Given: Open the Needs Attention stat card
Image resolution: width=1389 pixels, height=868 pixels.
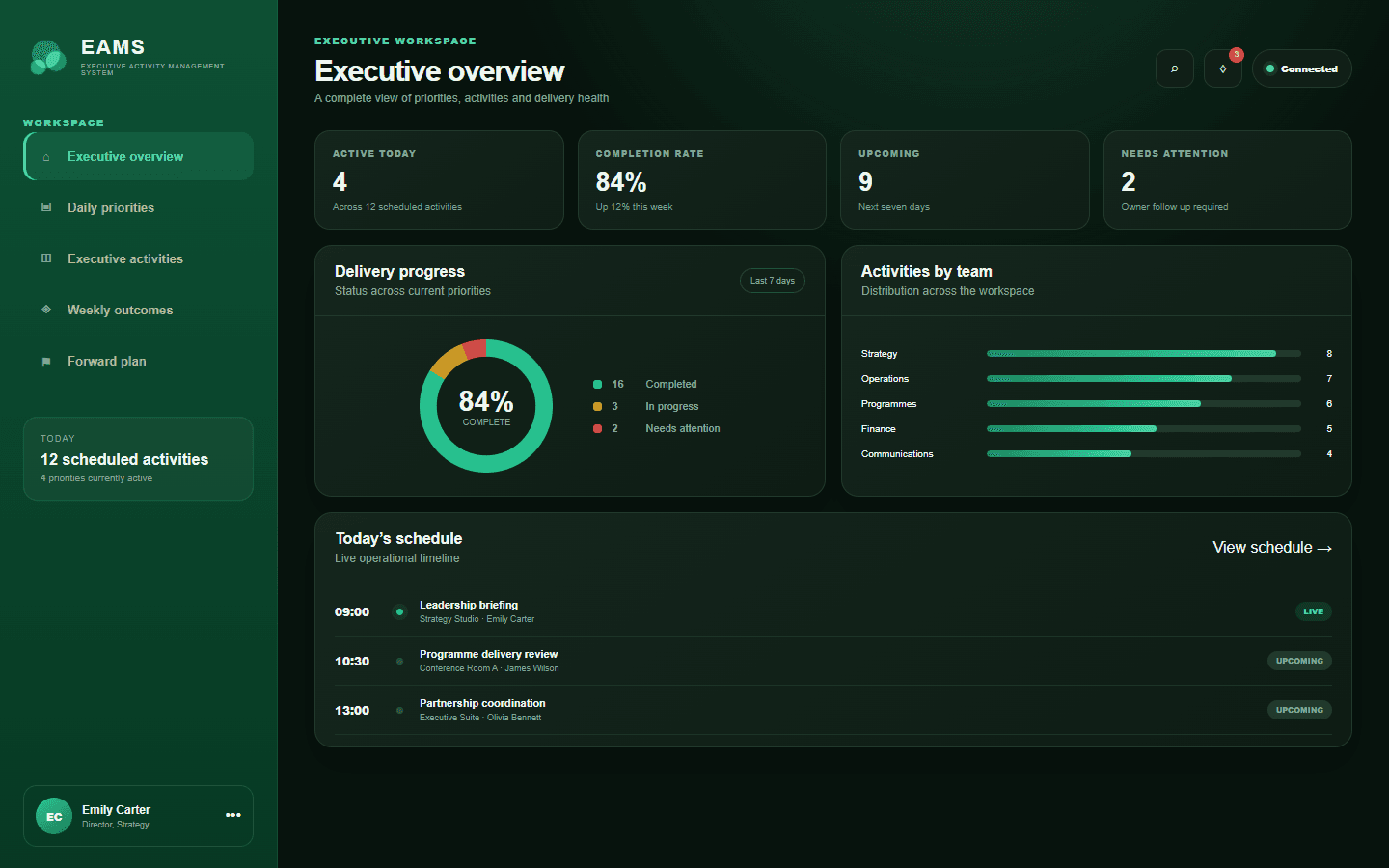Looking at the screenshot, I should point(1228,179).
